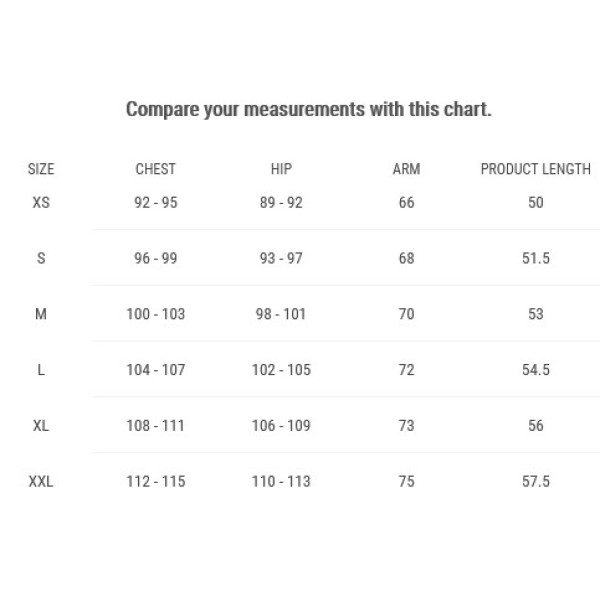Viewport: 600px width, 600px height.
Task: Click the PRODUCT LENGTH column header
Action: click(536, 169)
